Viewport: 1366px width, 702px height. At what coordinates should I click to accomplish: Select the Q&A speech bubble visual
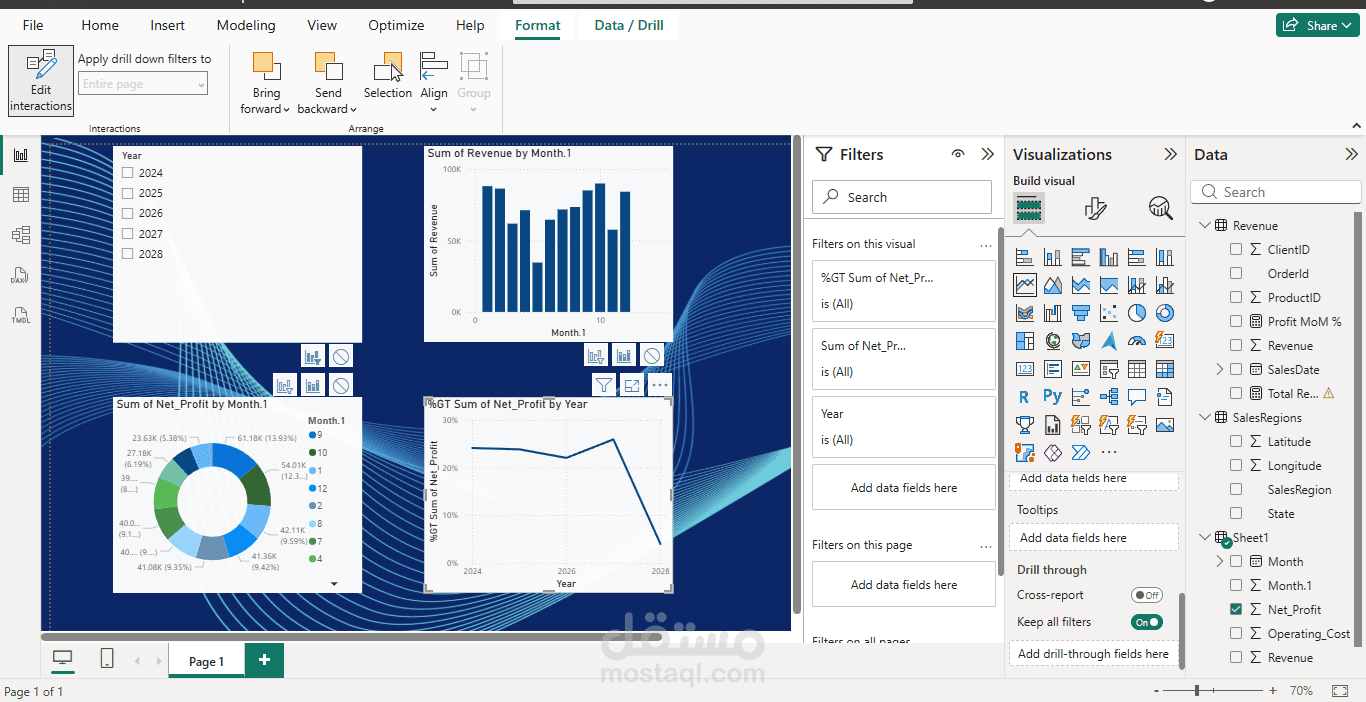(1136, 397)
